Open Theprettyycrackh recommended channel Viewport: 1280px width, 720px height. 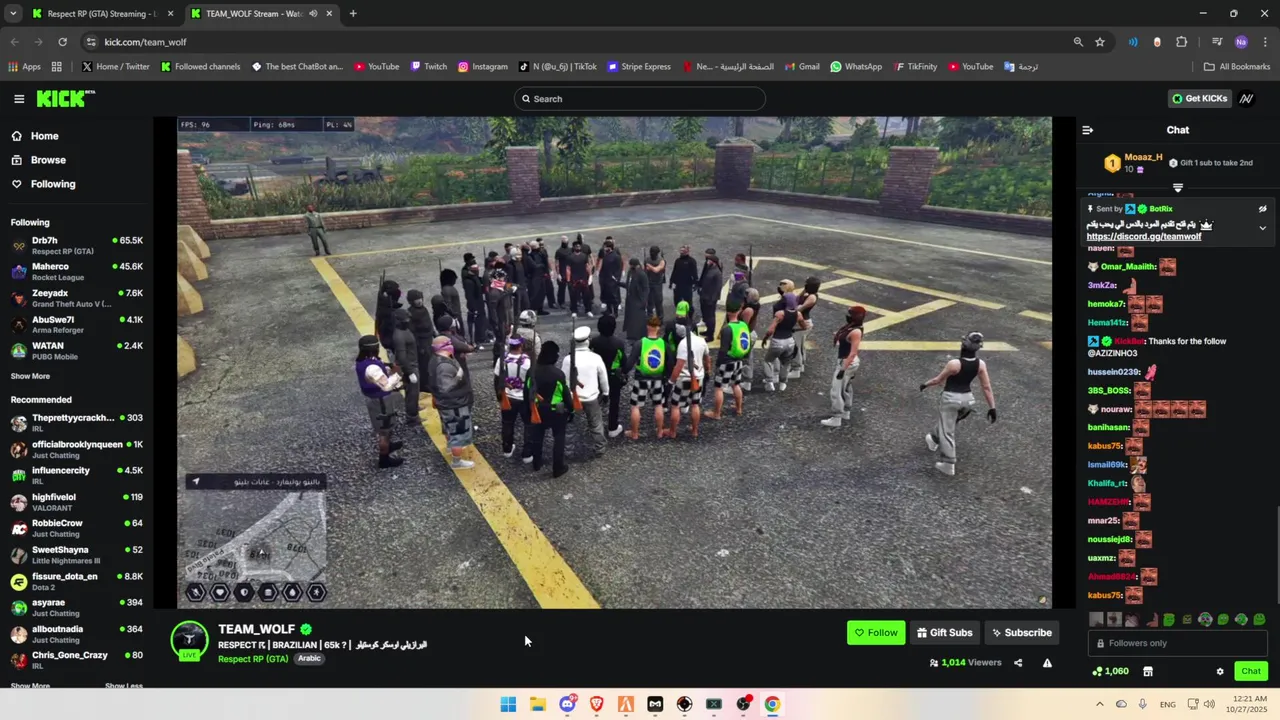coord(77,422)
